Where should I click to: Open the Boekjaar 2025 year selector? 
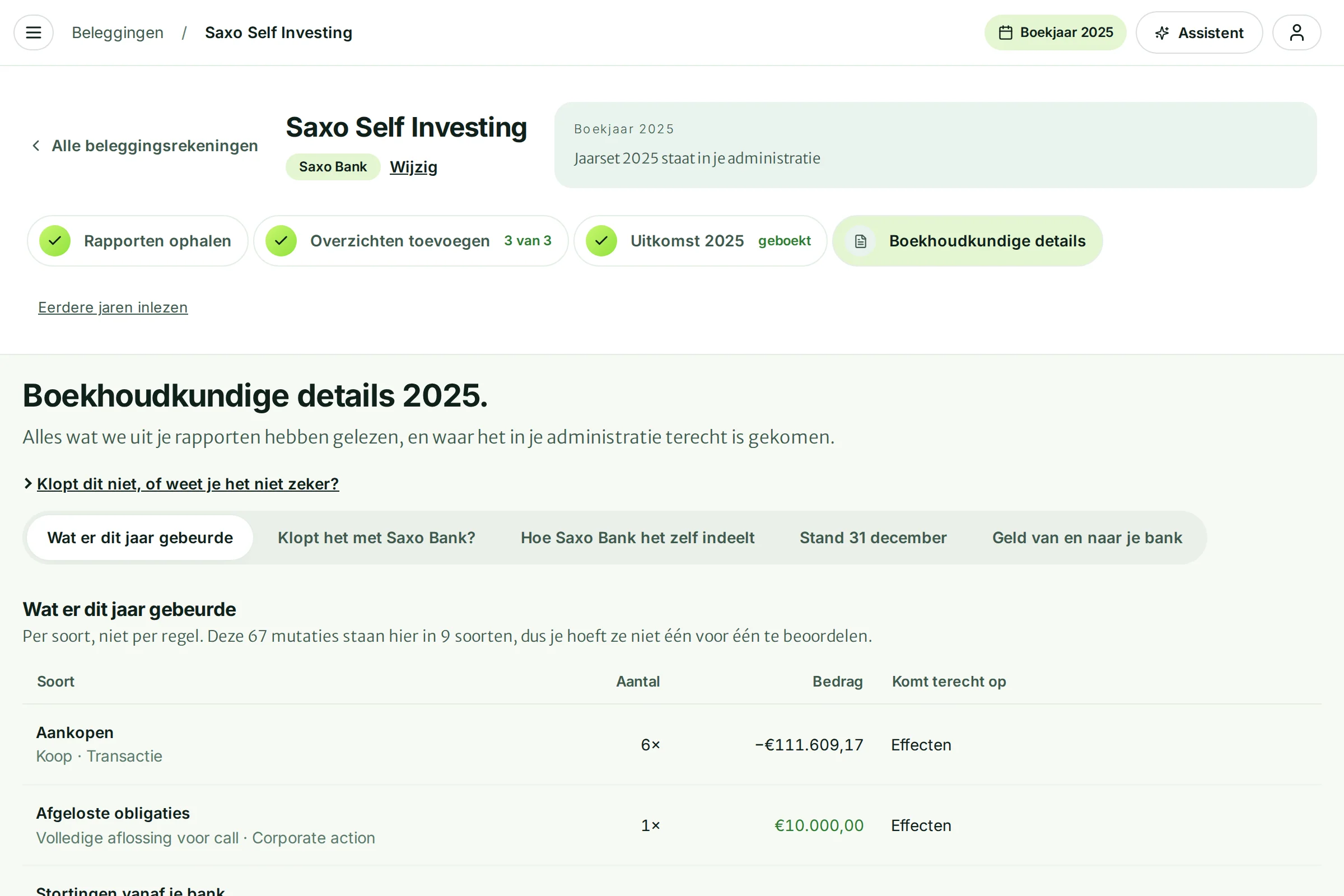[1055, 32]
